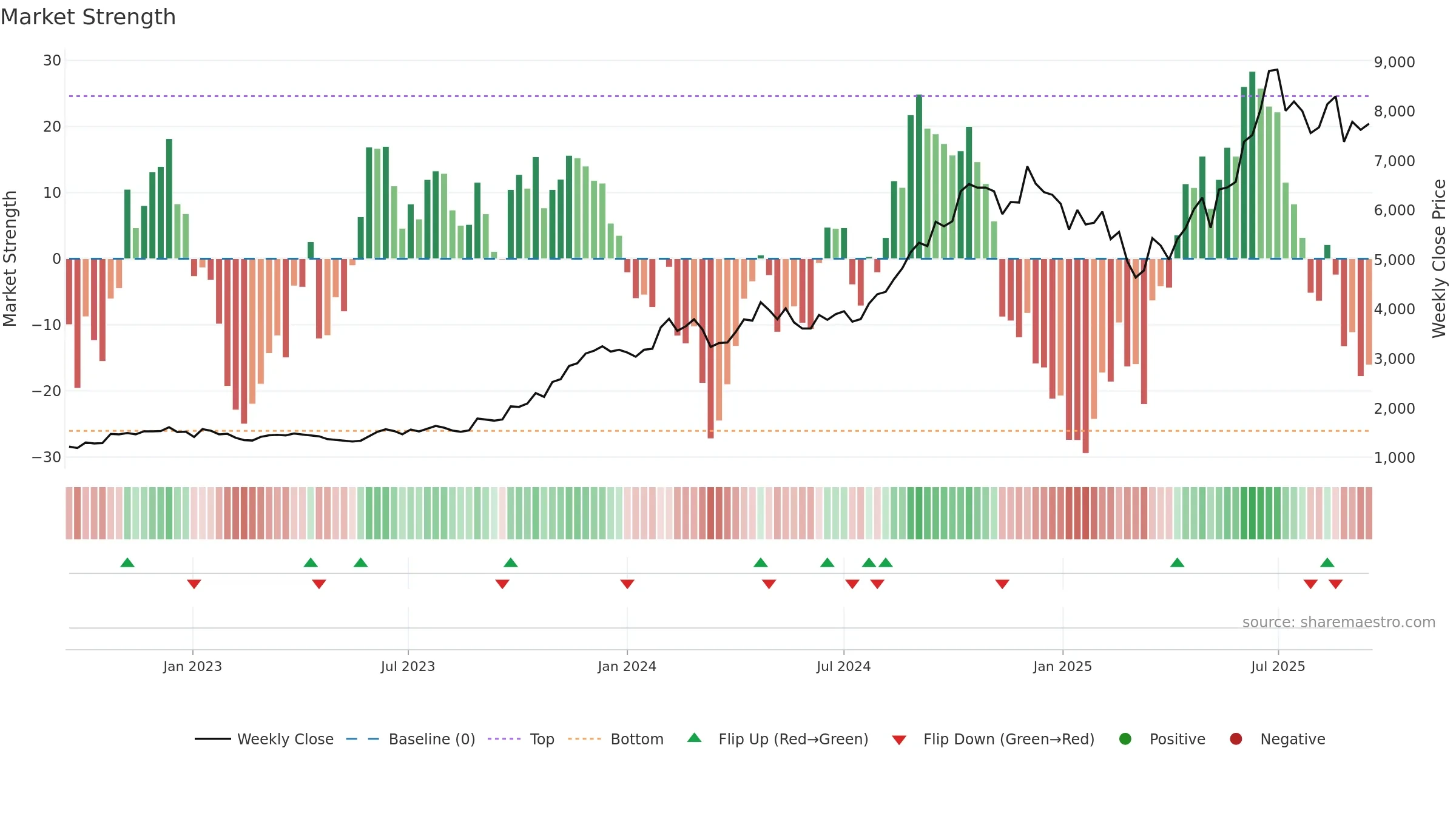Click the Jul 2025 axis label
Screen dimensions: 1456x819
1278,666
